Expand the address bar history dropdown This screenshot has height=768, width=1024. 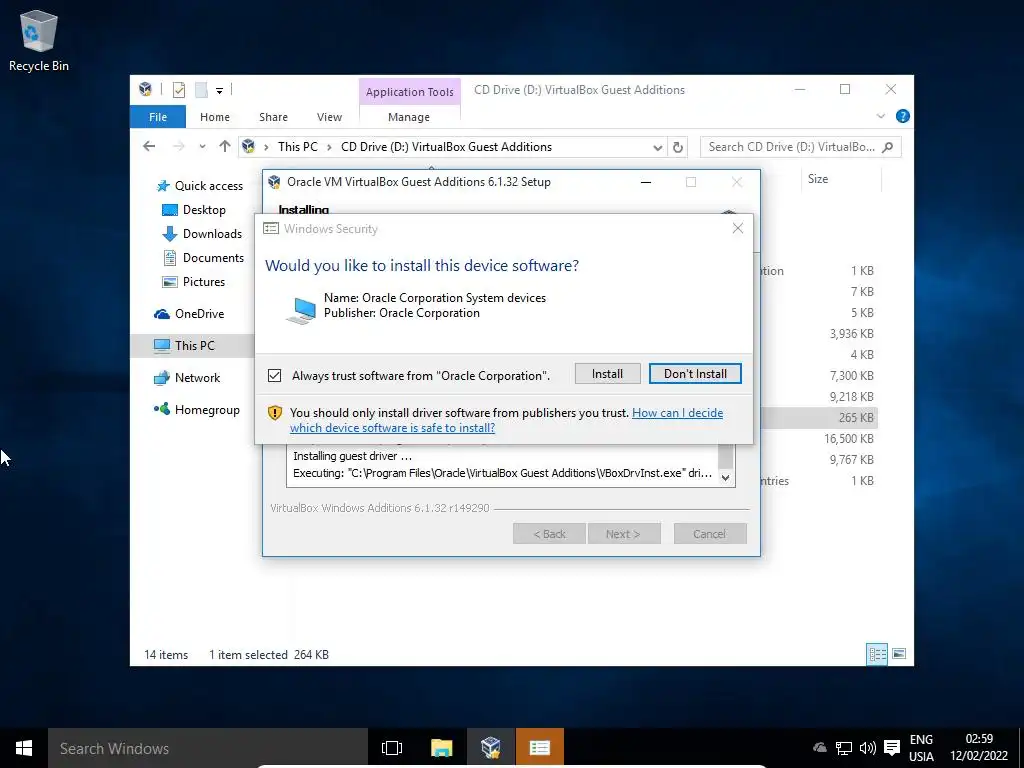click(658, 148)
